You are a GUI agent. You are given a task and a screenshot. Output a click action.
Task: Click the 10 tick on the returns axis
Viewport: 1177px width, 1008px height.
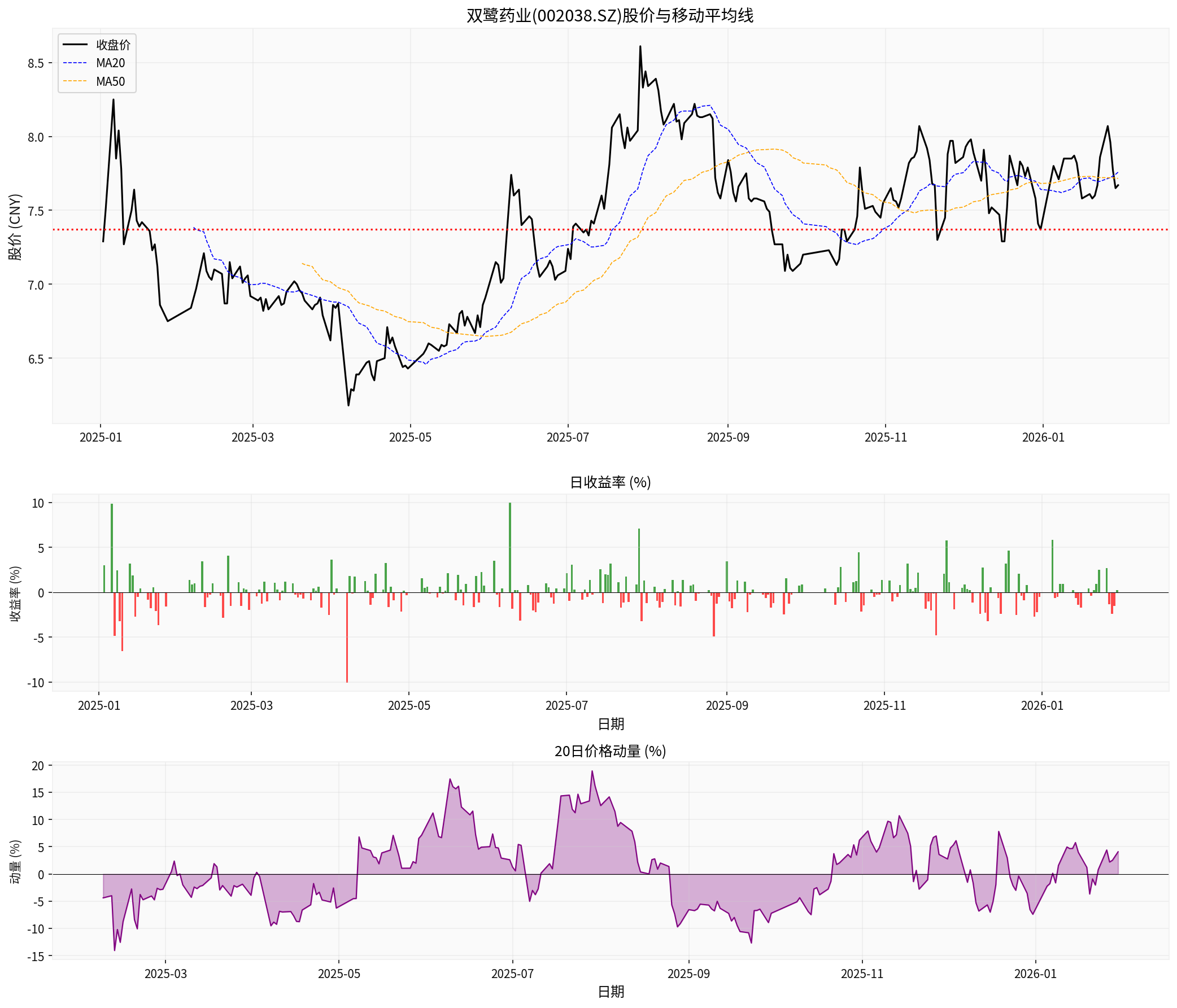38,503
